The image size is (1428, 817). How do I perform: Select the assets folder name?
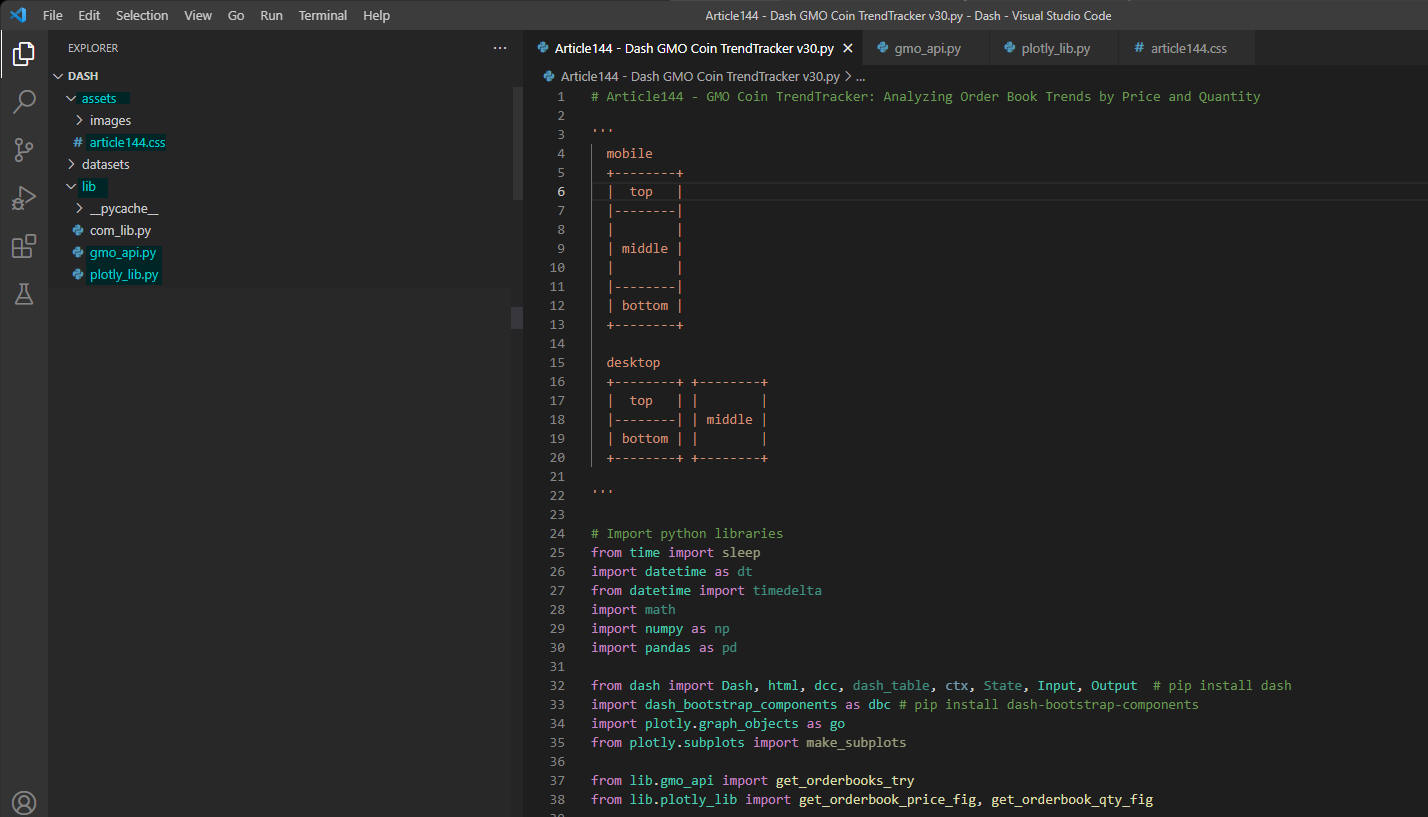[x=99, y=98]
